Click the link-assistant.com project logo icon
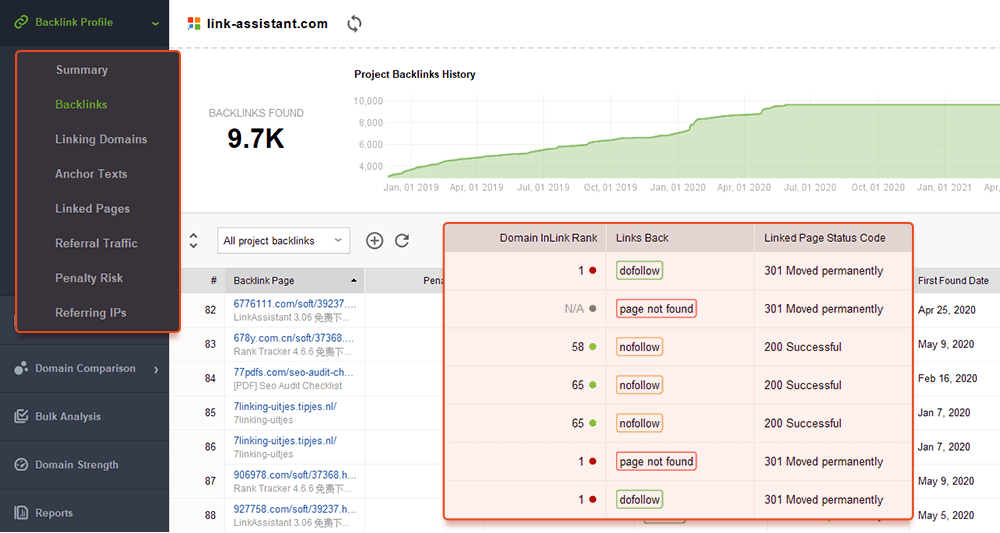The image size is (1000, 533). pyautogui.click(x=194, y=24)
